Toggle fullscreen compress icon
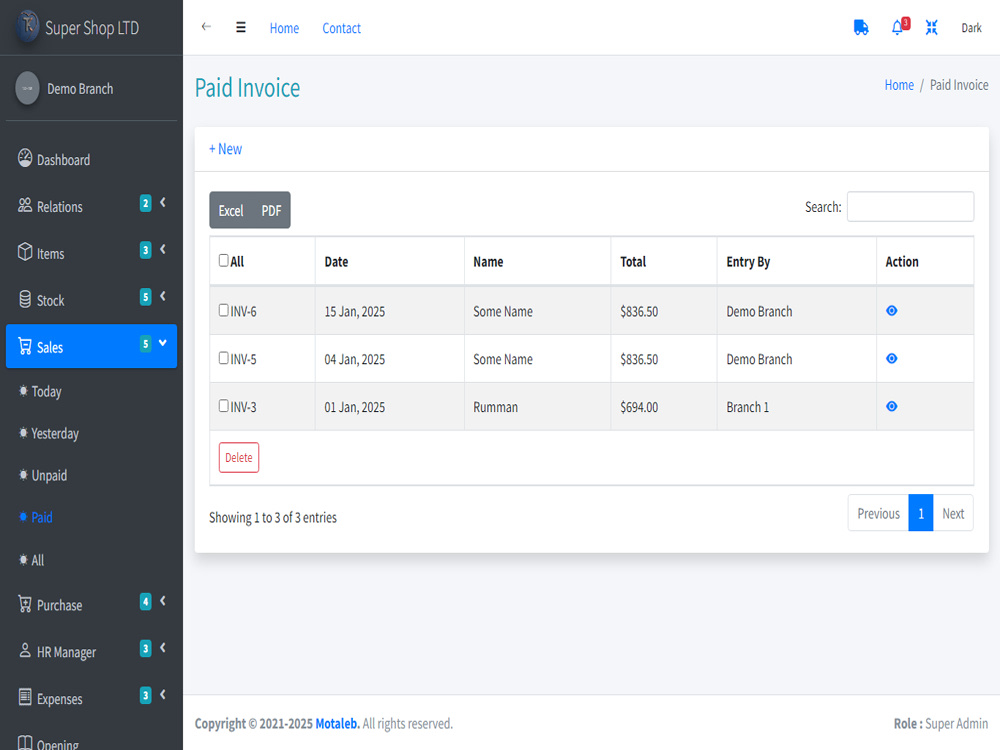The width and height of the screenshot is (1000, 750). (x=932, y=27)
